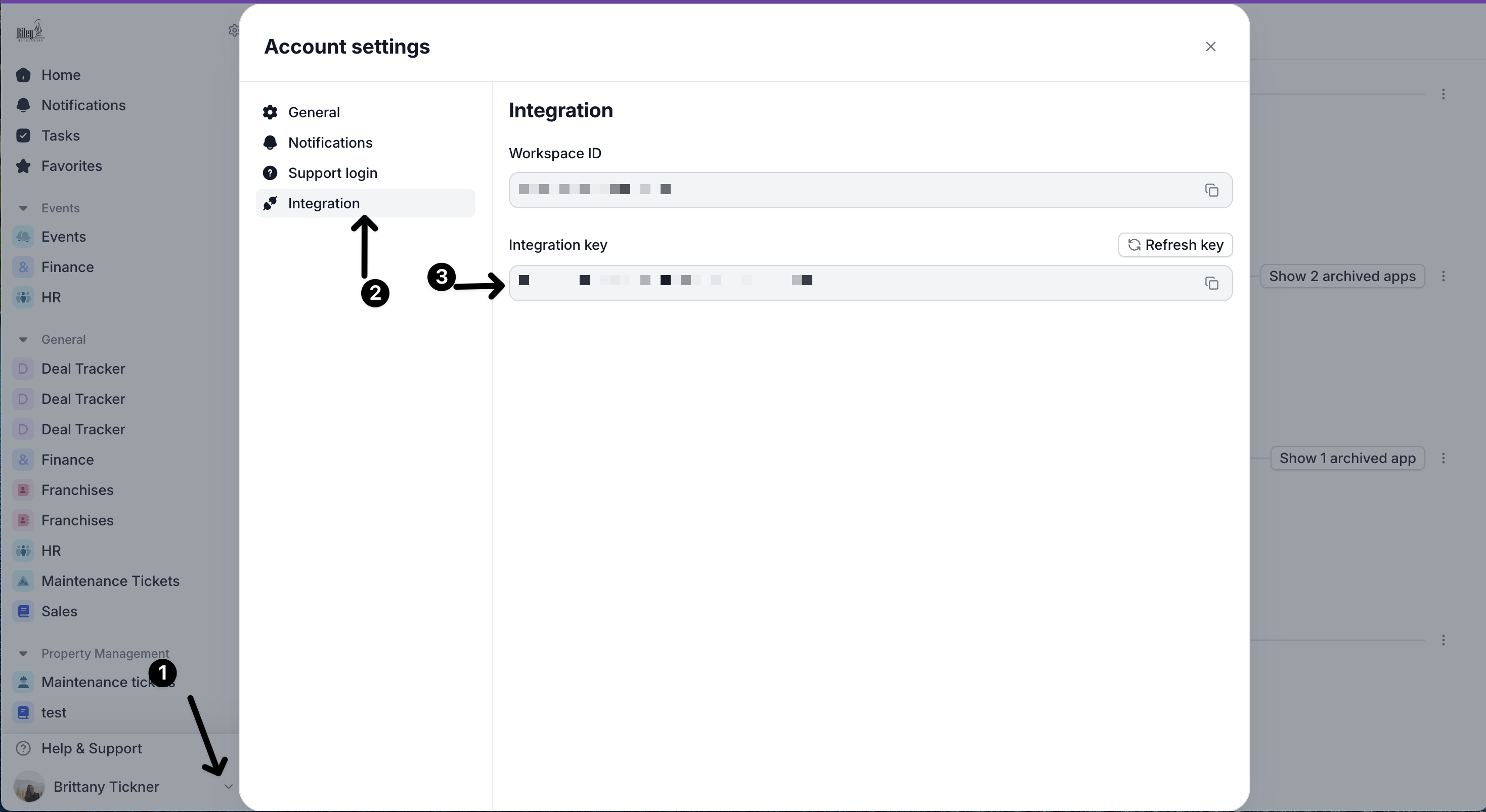Open the Support login section
The height and width of the screenshot is (812, 1486).
tap(332, 173)
